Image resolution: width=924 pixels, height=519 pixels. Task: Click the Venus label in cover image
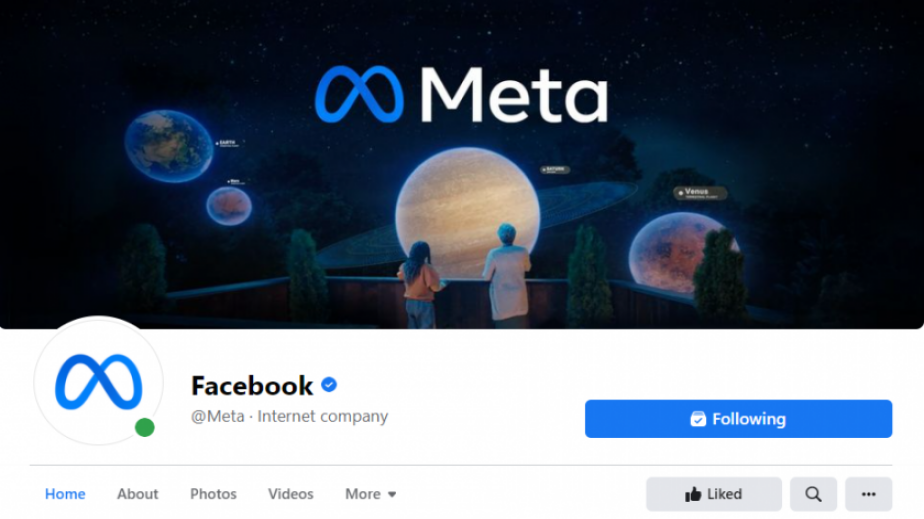point(700,193)
